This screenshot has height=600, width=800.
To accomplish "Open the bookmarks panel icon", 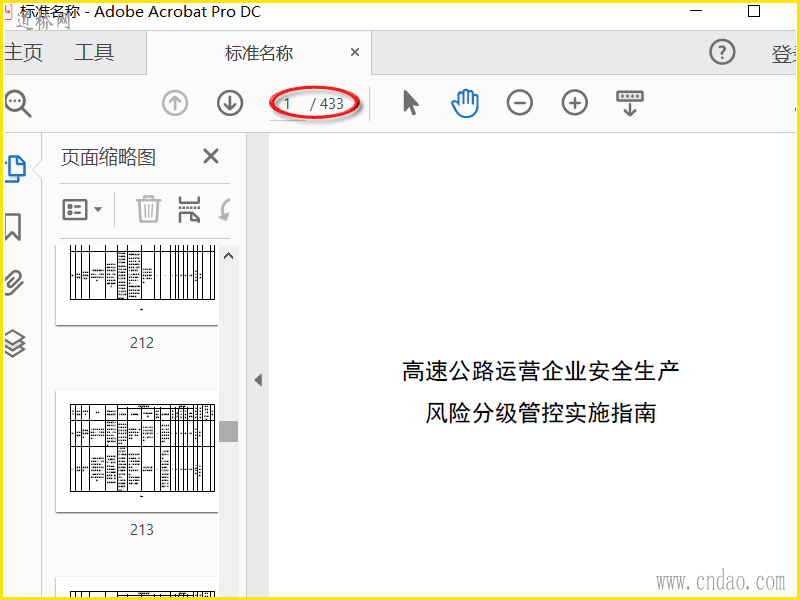I will pyautogui.click(x=13, y=227).
